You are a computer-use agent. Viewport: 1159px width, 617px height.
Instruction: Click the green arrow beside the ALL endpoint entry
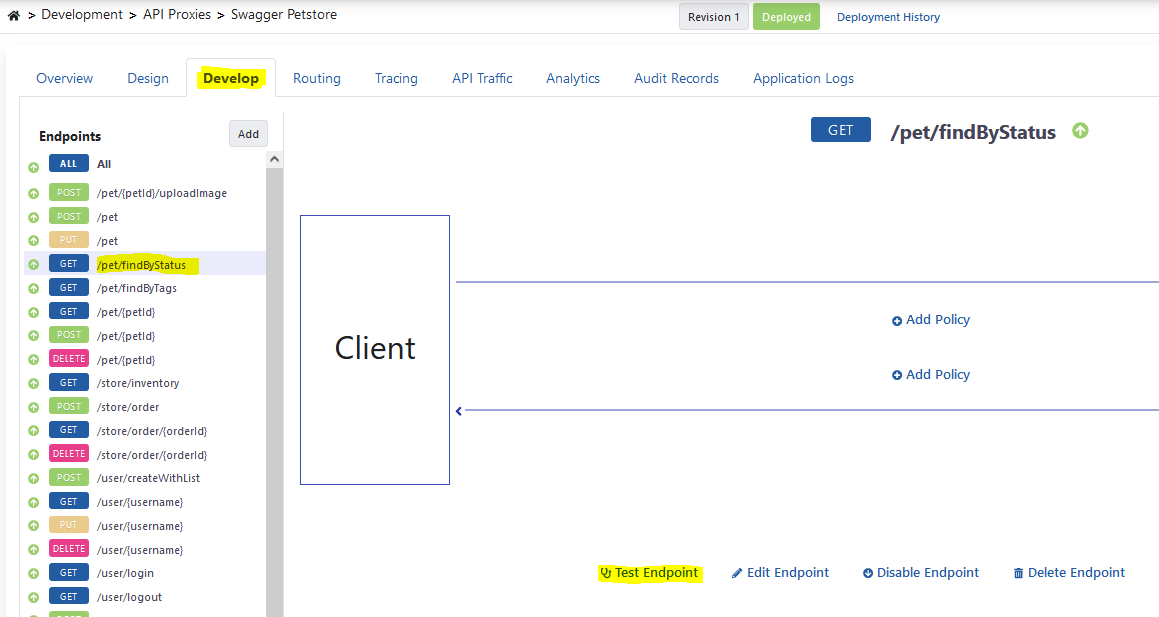tap(33, 163)
